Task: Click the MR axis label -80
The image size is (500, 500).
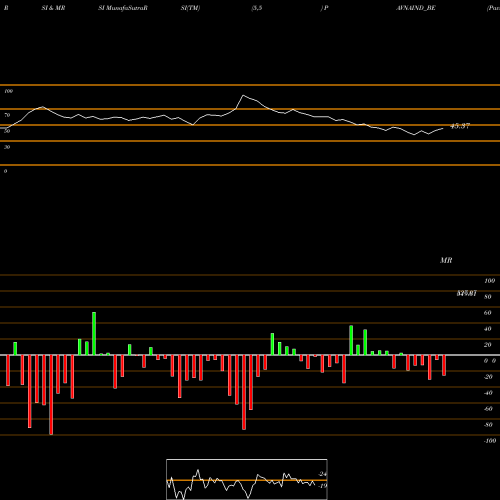Action: pyautogui.click(x=488, y=425)
